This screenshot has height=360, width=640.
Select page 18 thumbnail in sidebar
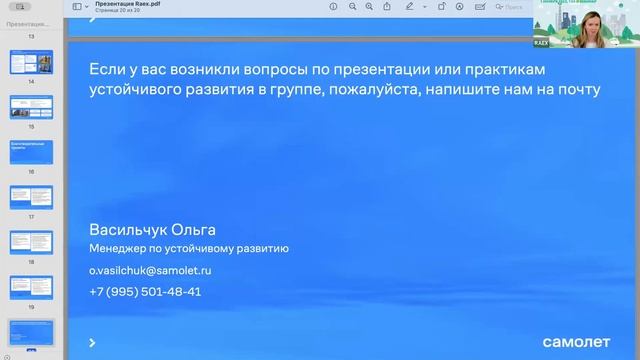[31, 242]
